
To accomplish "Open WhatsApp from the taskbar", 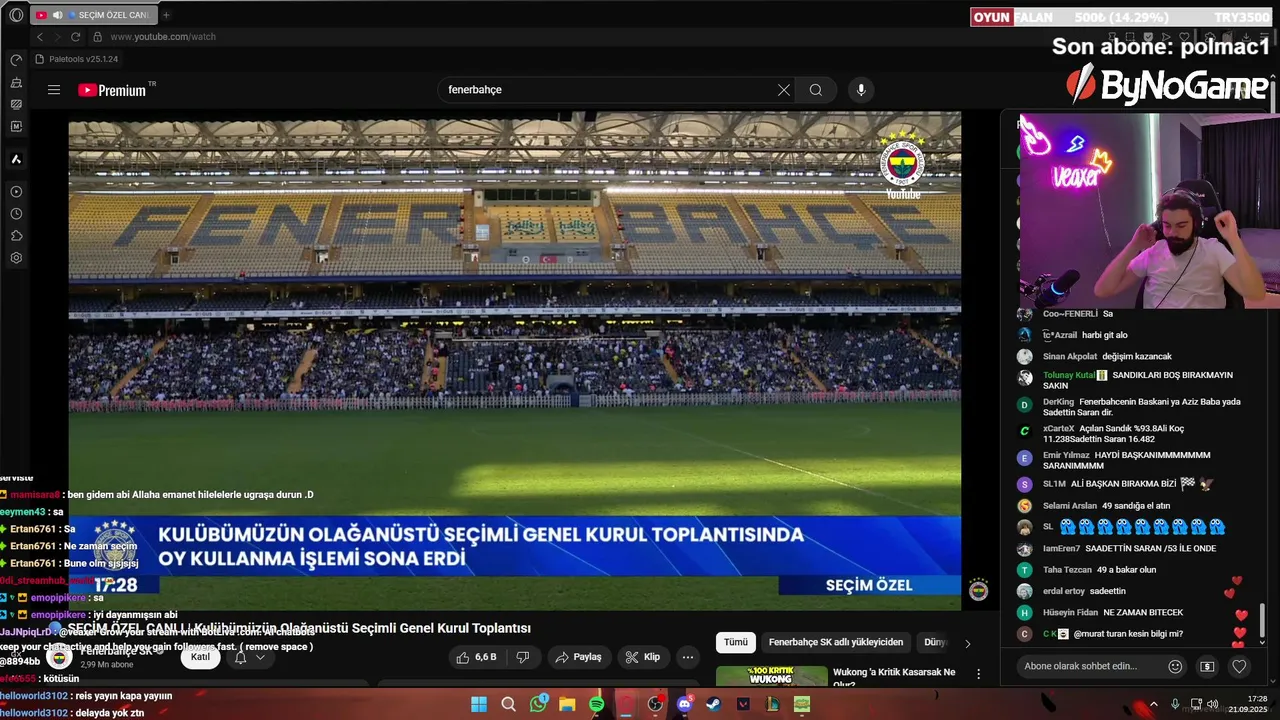I will pyautogui.click(x=538, y=704).
